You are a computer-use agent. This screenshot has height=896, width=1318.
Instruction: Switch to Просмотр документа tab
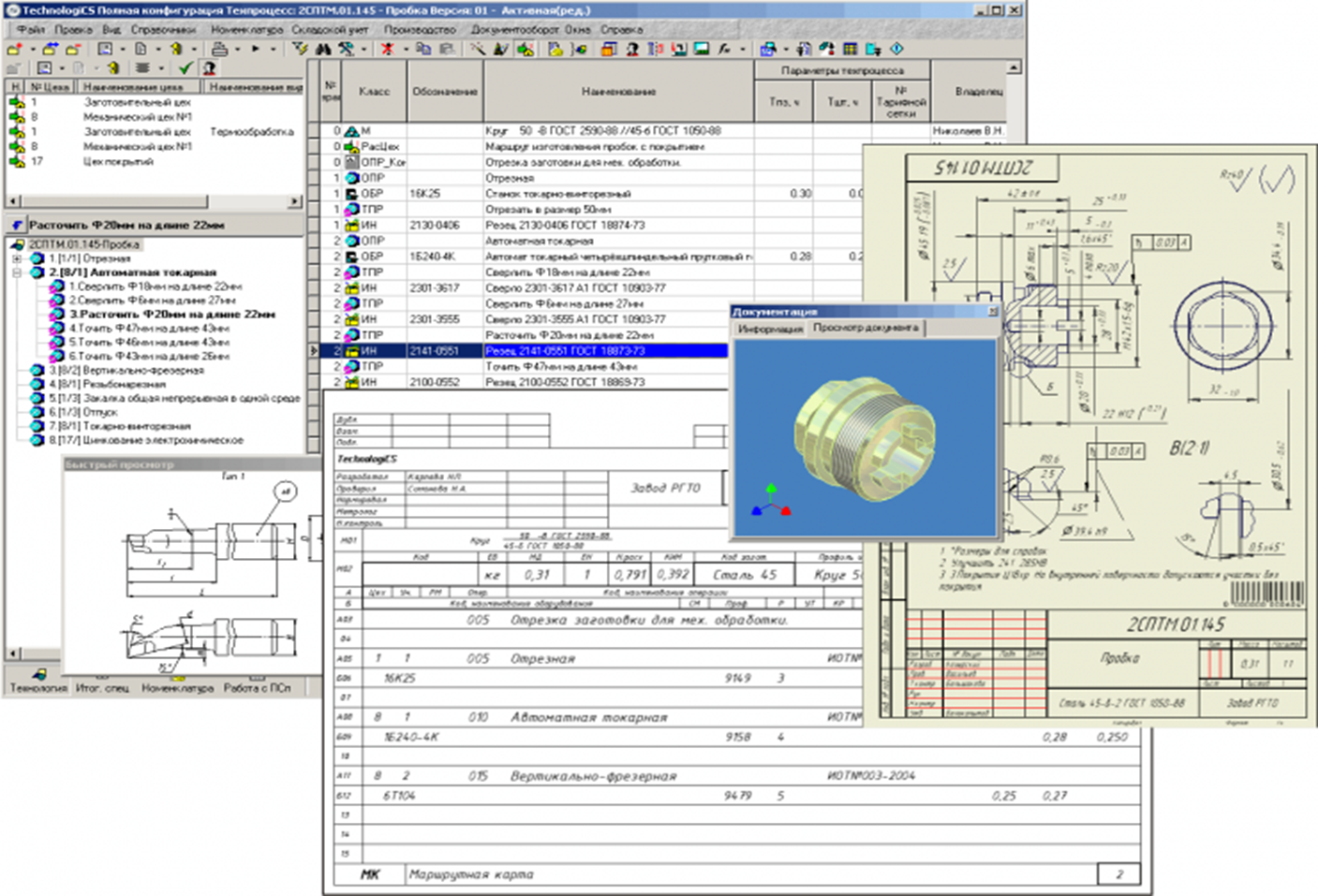[866, 328]
